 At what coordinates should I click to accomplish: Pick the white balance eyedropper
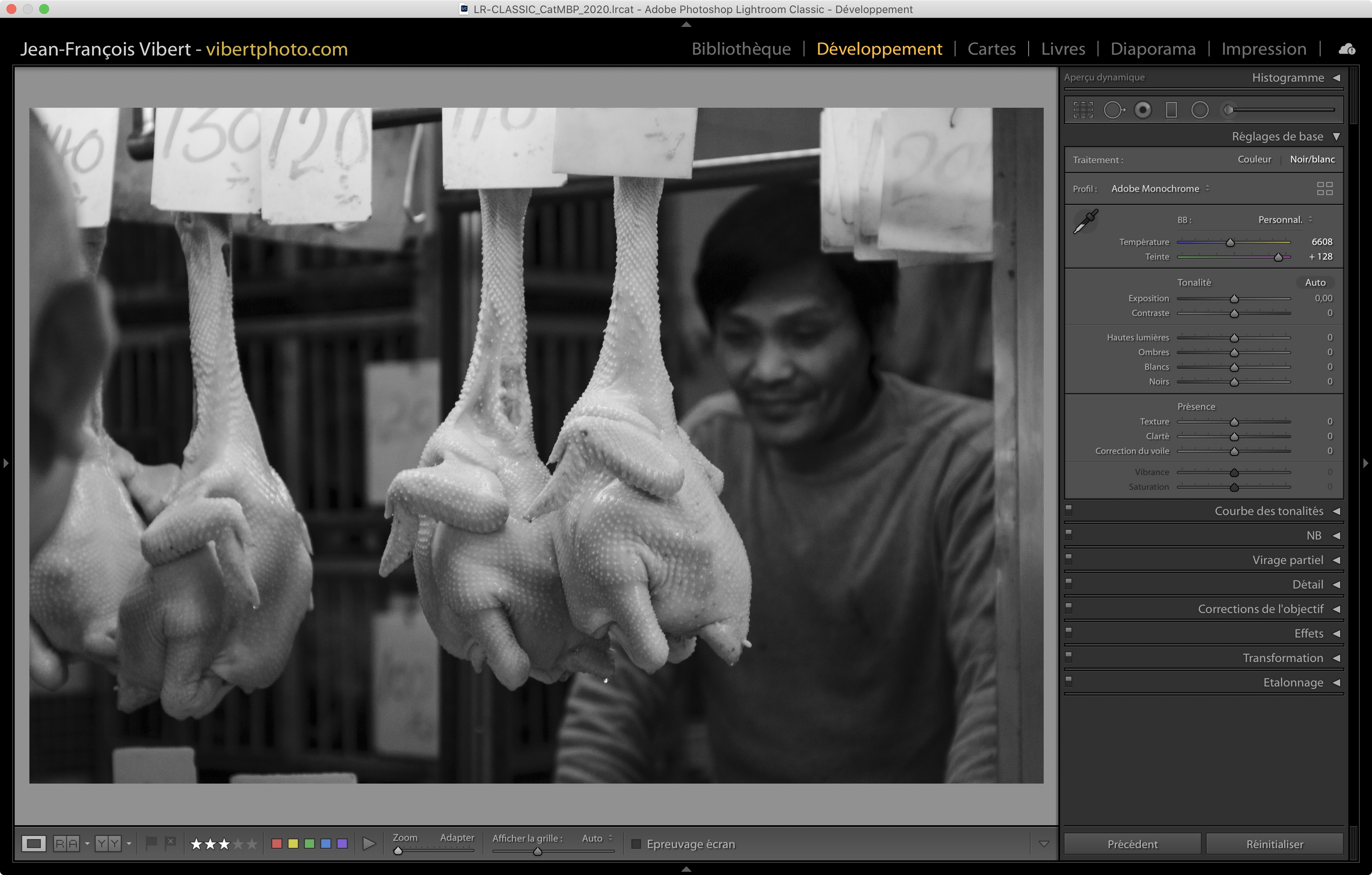click(1085, 222)
